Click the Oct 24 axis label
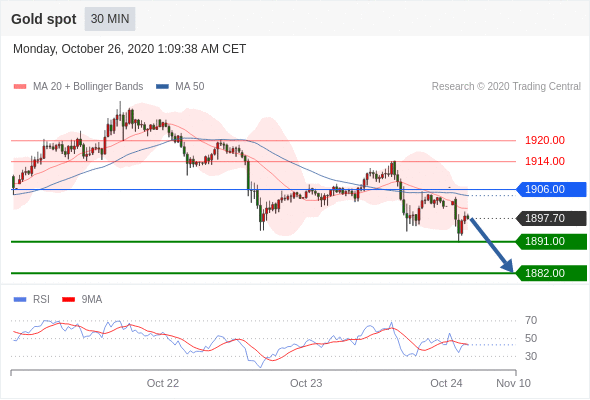 pos(446,383)
